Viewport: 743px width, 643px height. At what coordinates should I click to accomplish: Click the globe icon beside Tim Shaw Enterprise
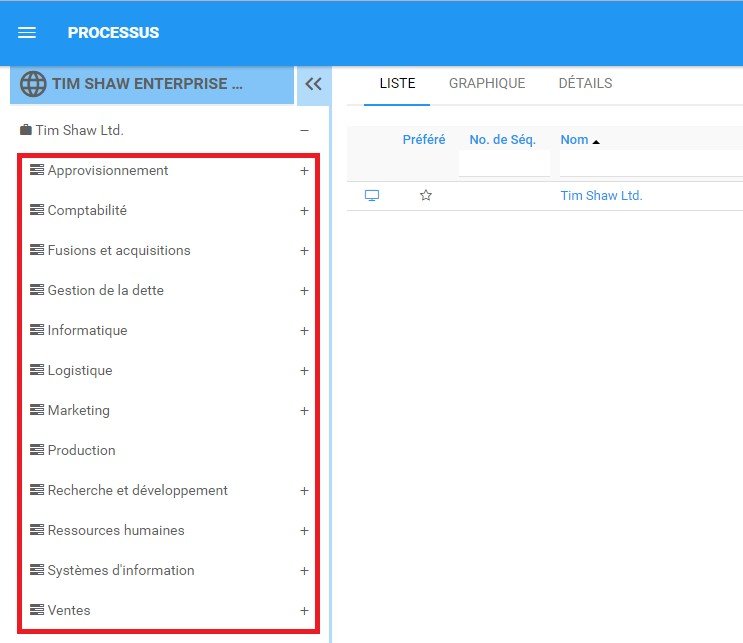[33, 84]
